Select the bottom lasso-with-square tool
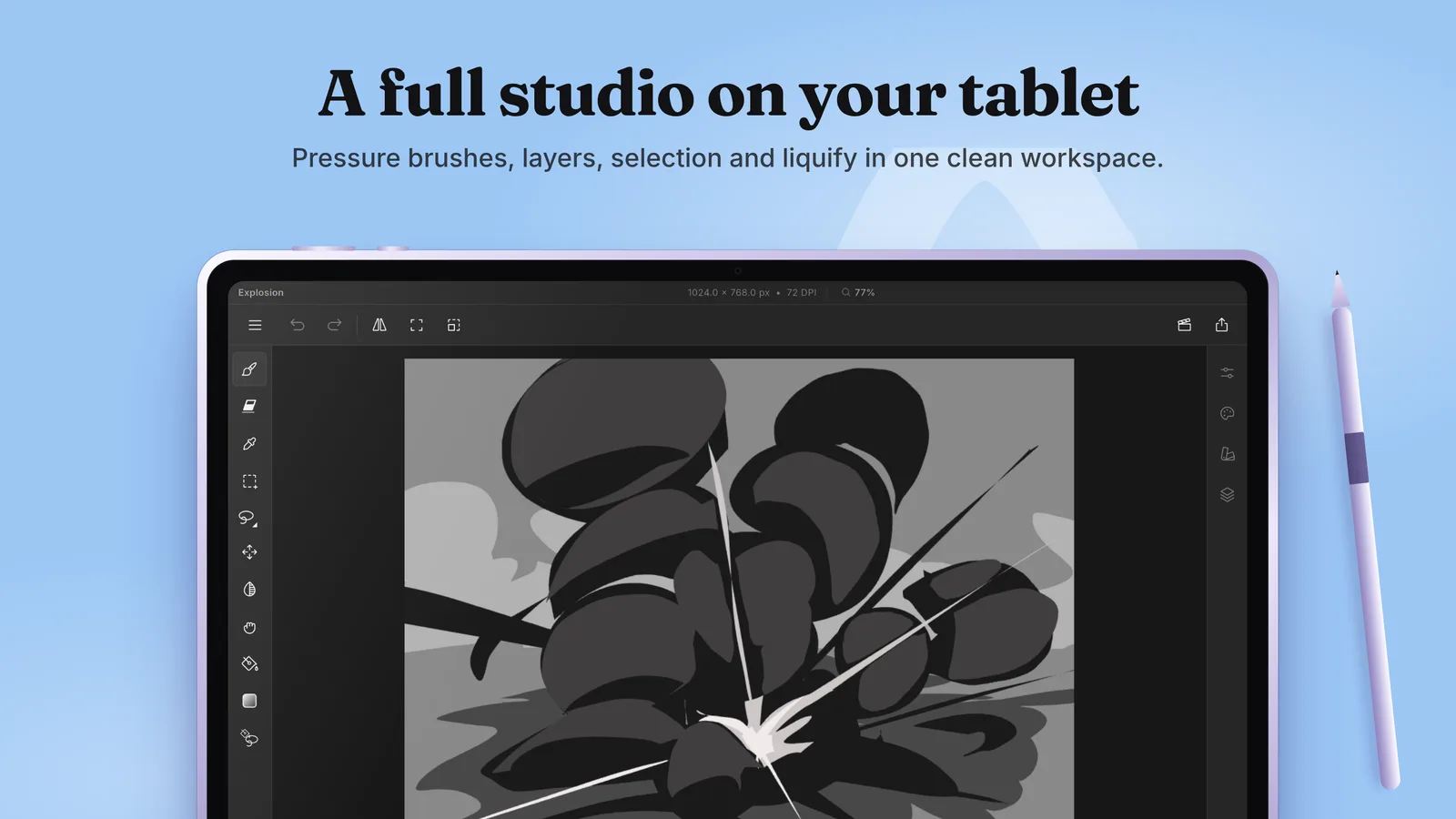The image size is (1456, 819). pos(249,738)
